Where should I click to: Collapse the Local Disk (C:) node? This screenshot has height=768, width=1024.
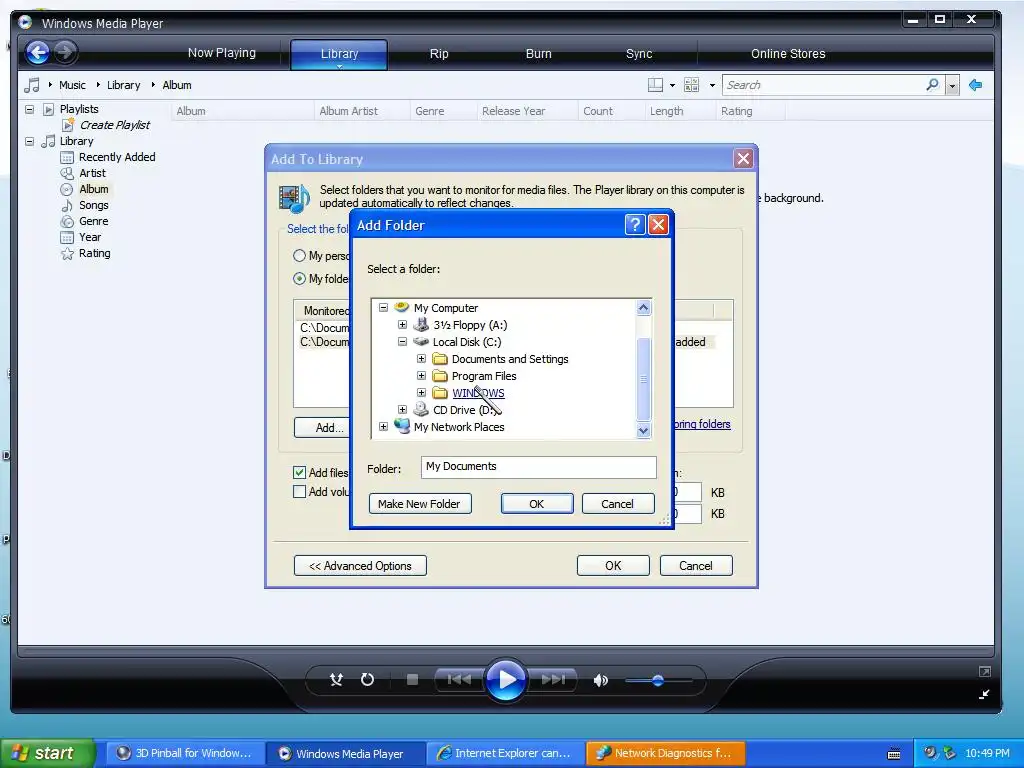click(402, 342)
